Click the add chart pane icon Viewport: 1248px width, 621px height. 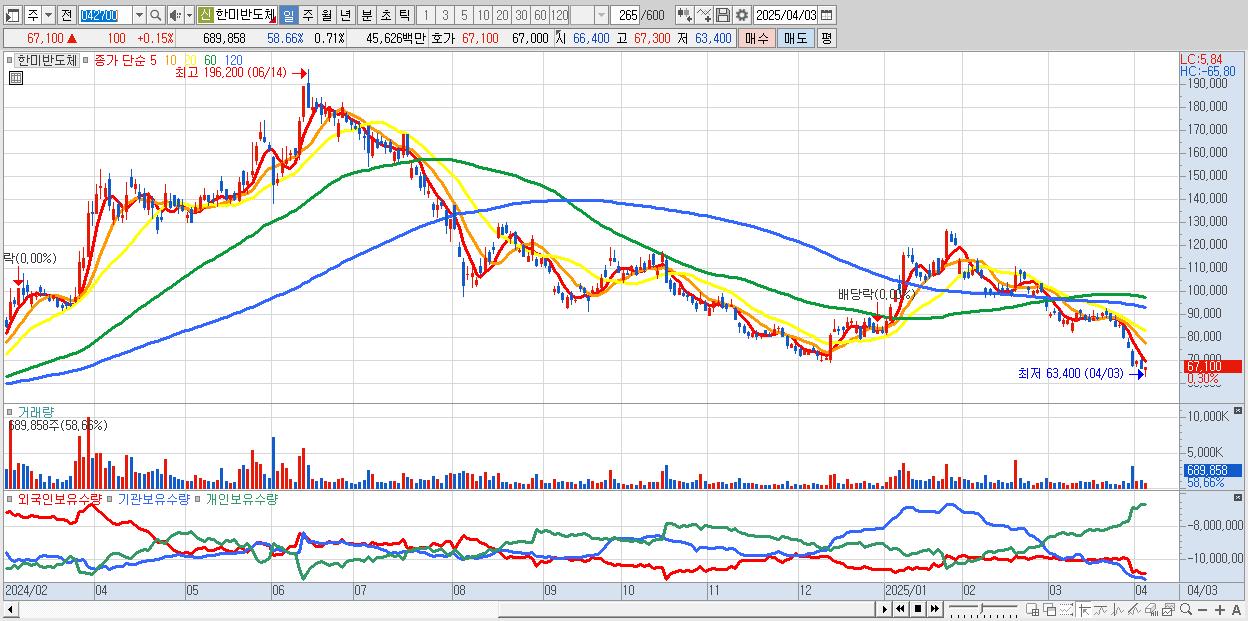(x=1033, y=609)
